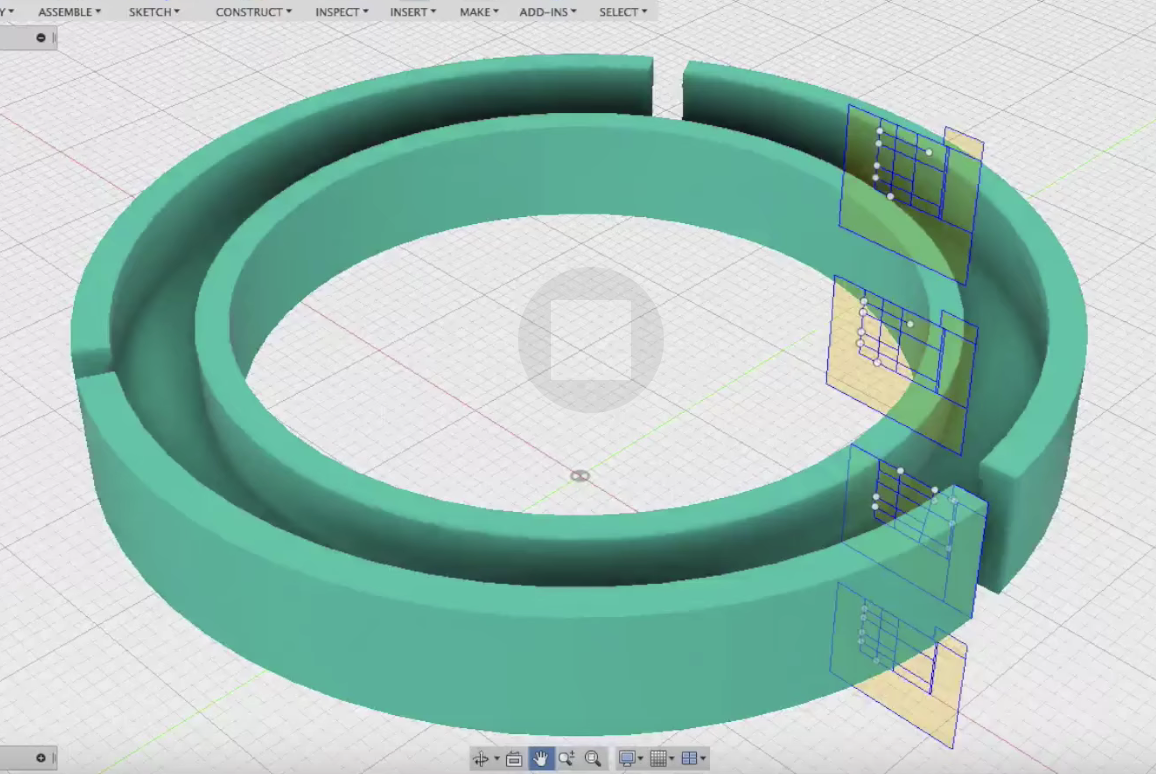
Task: Activate the Look At tool
Action: click(514, 758)
